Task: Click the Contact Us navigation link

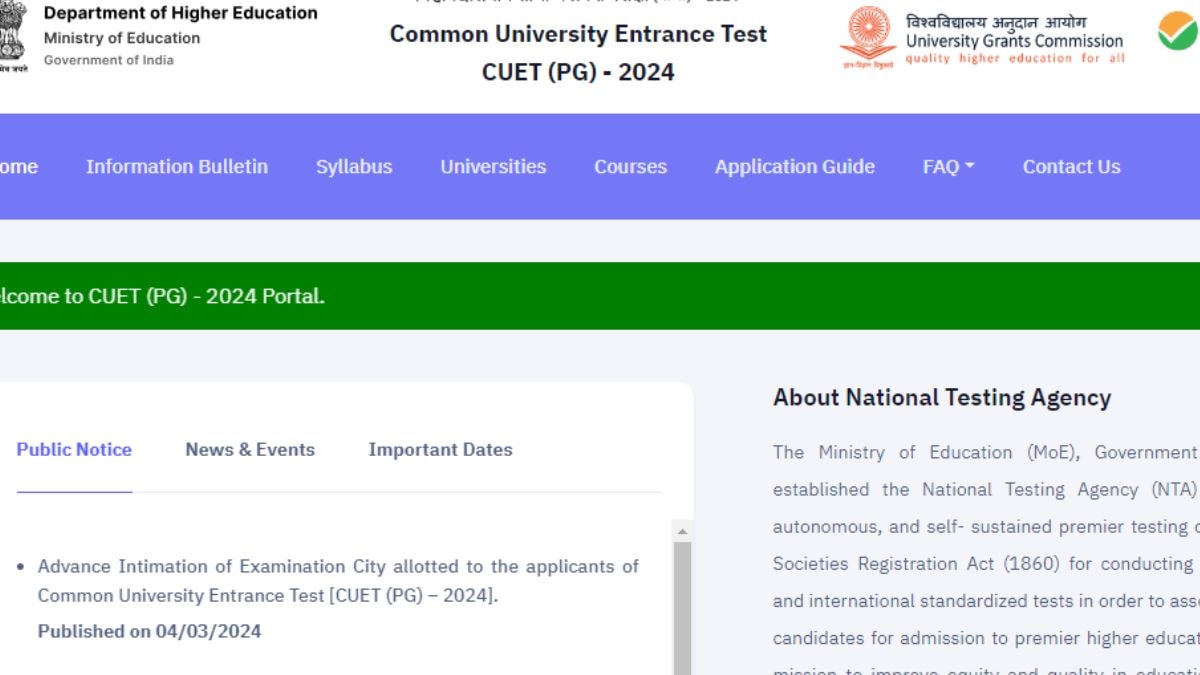Action: point(1071,166)
